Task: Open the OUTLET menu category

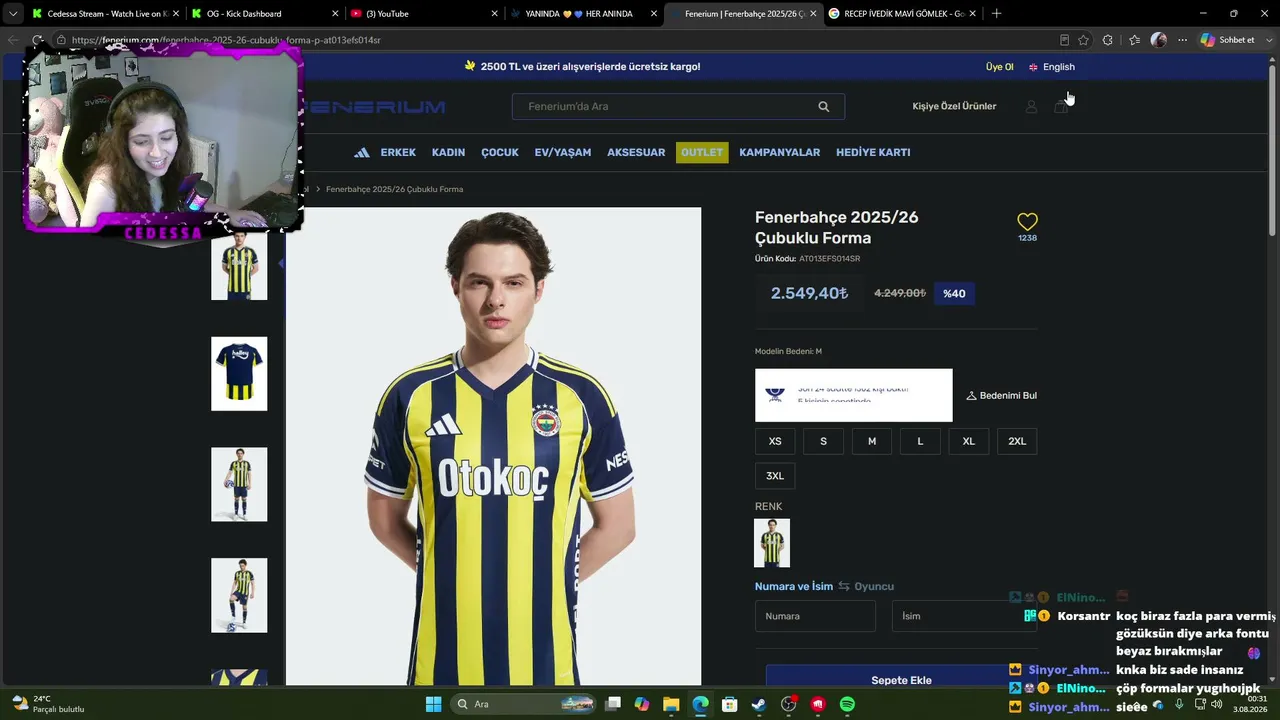Action: click(x=702, y=152)
